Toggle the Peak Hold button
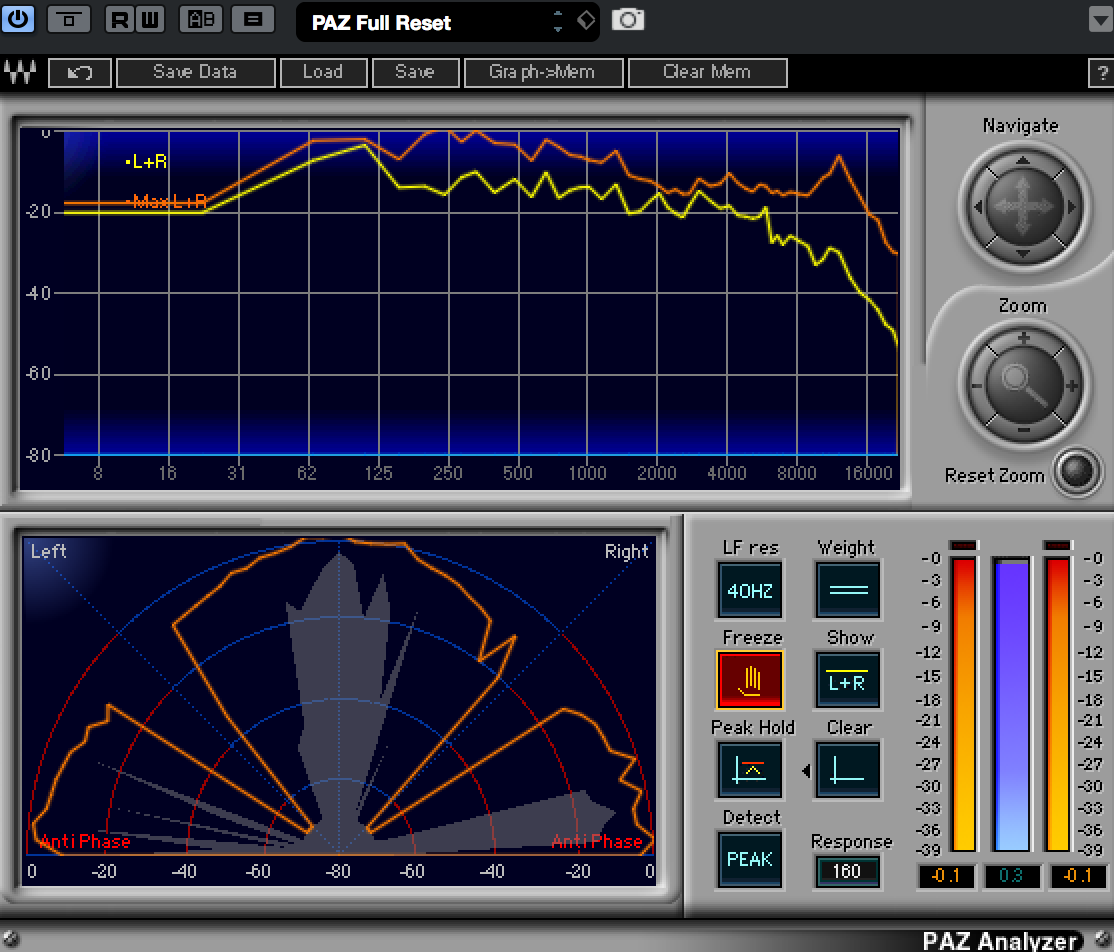 pos(750,770)
